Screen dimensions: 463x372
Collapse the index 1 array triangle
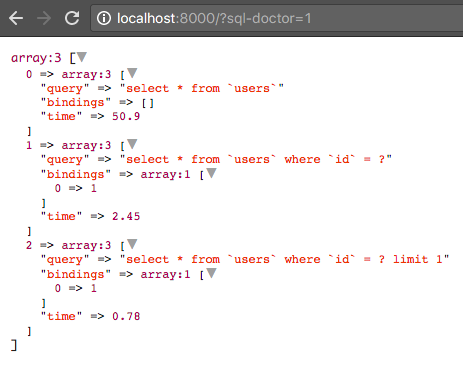[x=132, y=144]
